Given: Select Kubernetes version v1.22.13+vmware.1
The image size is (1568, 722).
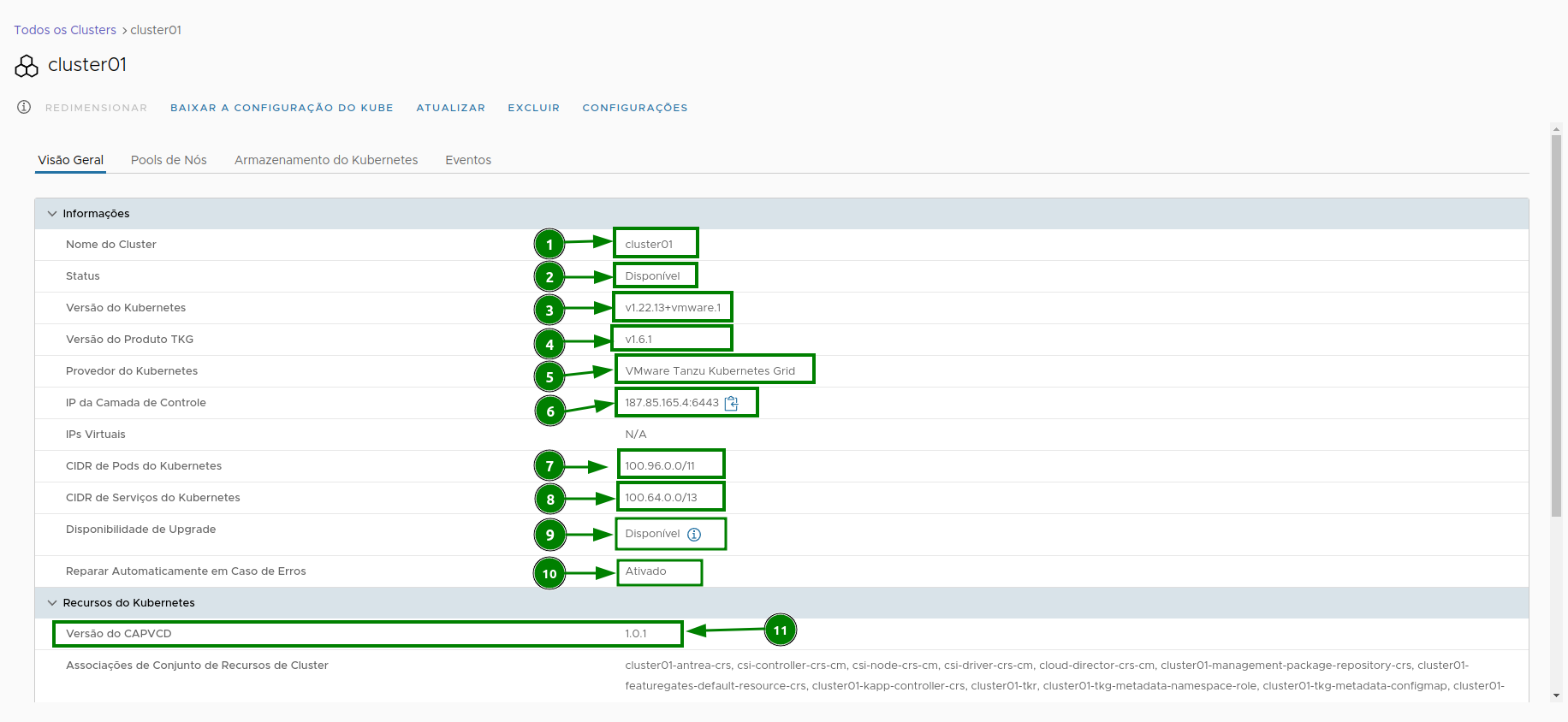Looking at the screenshot, I should coord(673,308).
